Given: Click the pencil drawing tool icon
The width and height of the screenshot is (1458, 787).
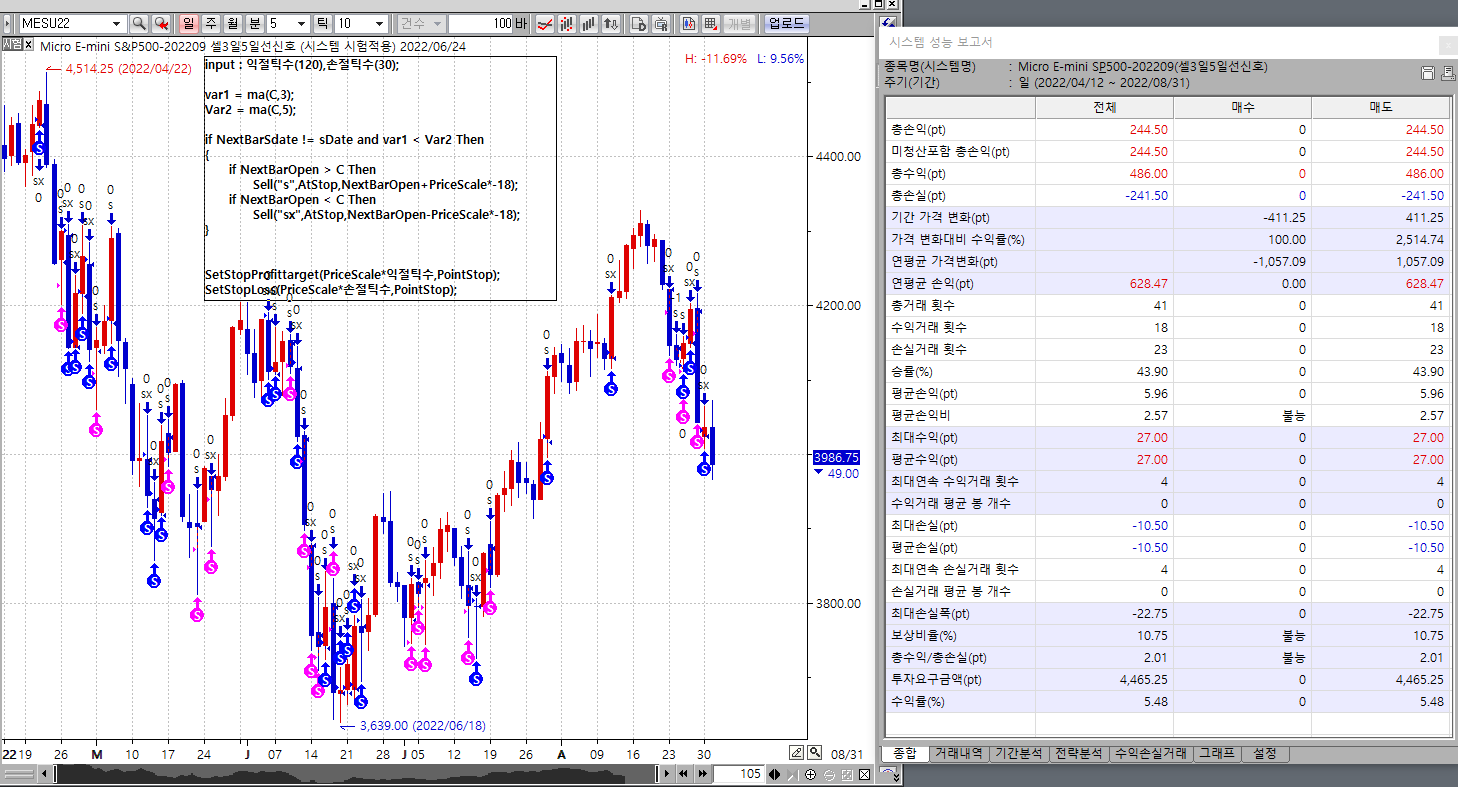Looking at the screenshot, I should 797,753.
